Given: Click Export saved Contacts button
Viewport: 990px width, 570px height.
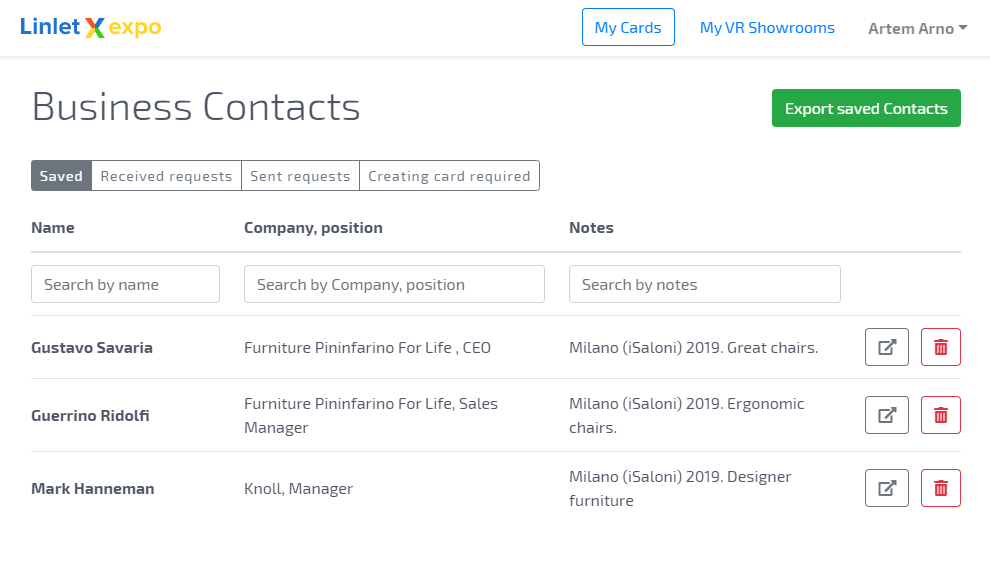Looking at the screenshot, I should click(866, 108).
